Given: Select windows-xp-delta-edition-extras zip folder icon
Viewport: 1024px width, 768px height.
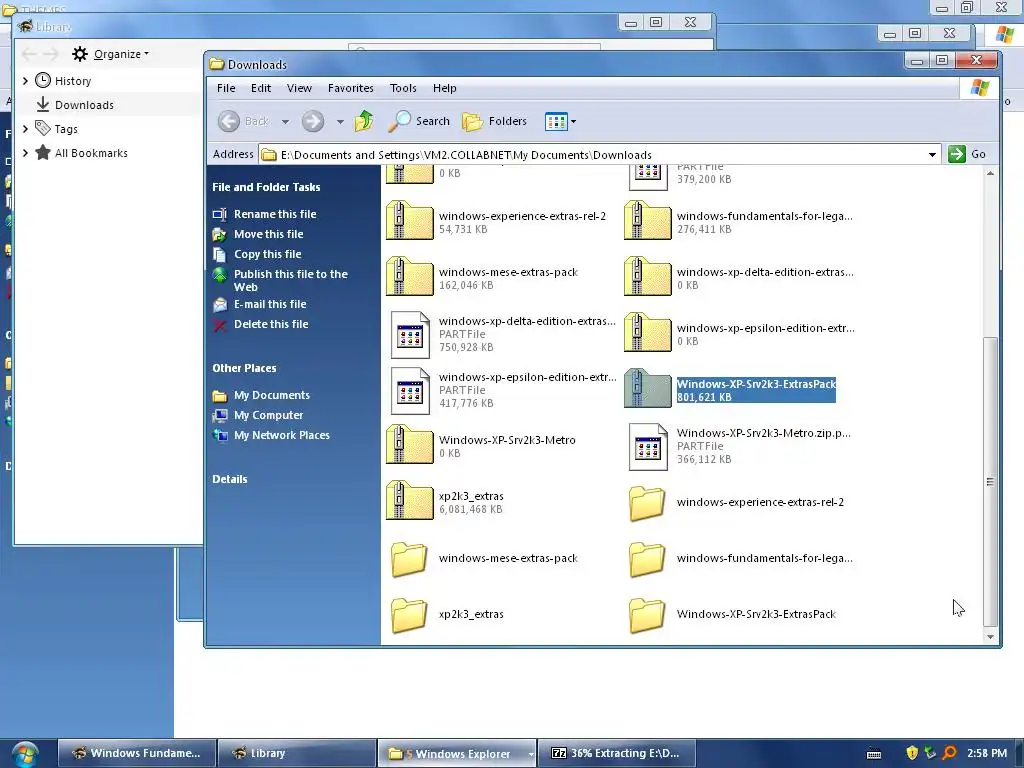Looking at the screenshot, I should (647, 277).
